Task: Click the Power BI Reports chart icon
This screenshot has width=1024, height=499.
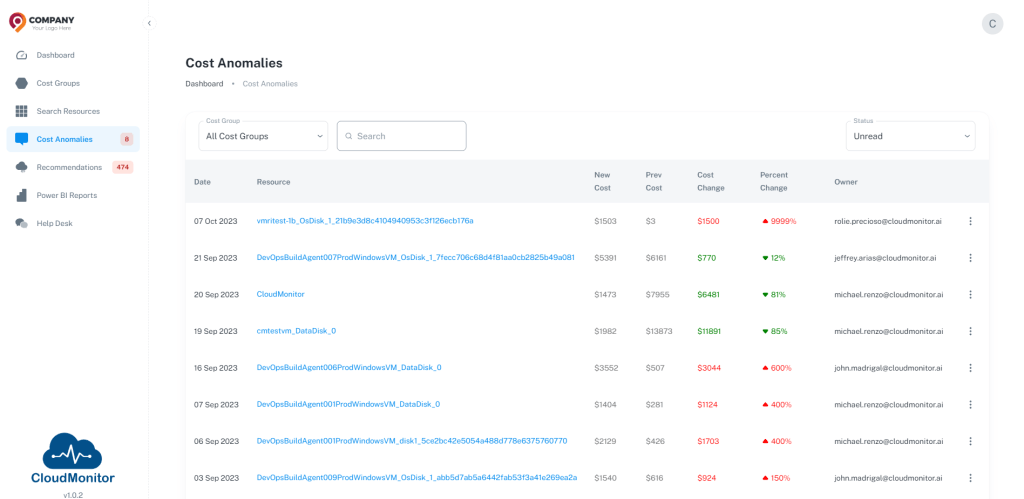Action: coord(22,195)
